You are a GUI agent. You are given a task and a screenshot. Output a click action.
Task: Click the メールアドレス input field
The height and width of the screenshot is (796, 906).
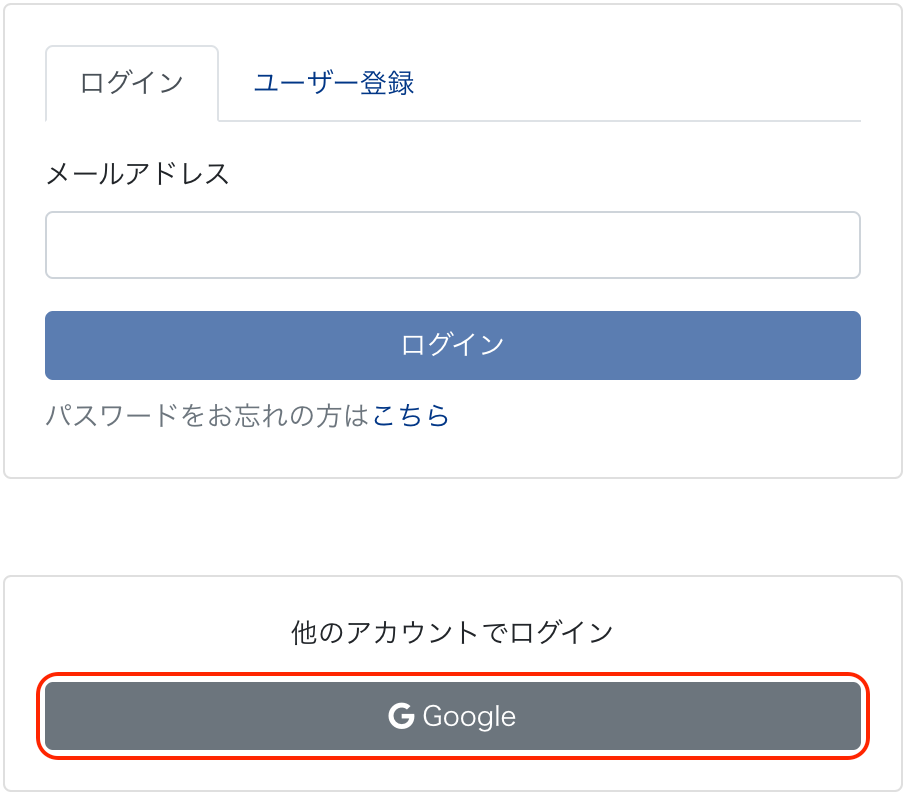[x=452, y=245]
